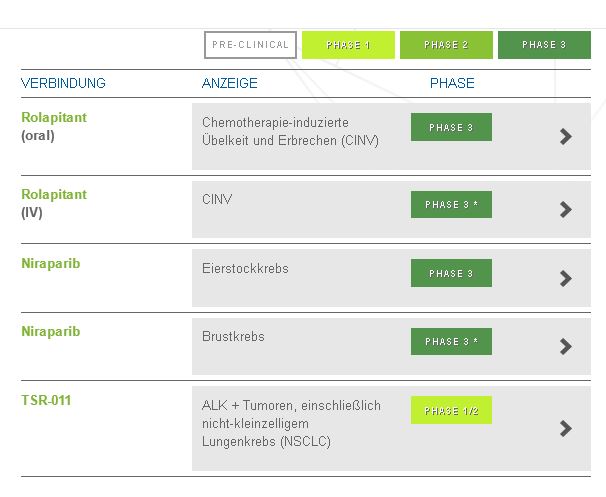Select the Pre-Clinical legend filter

[x=250, y=45]
